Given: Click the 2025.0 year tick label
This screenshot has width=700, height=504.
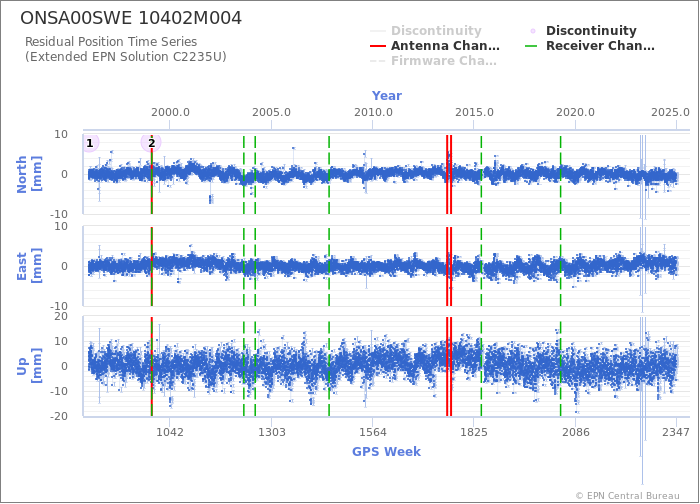Looking at the screenshot, I should pyautogui.click(x=670, y=112).
